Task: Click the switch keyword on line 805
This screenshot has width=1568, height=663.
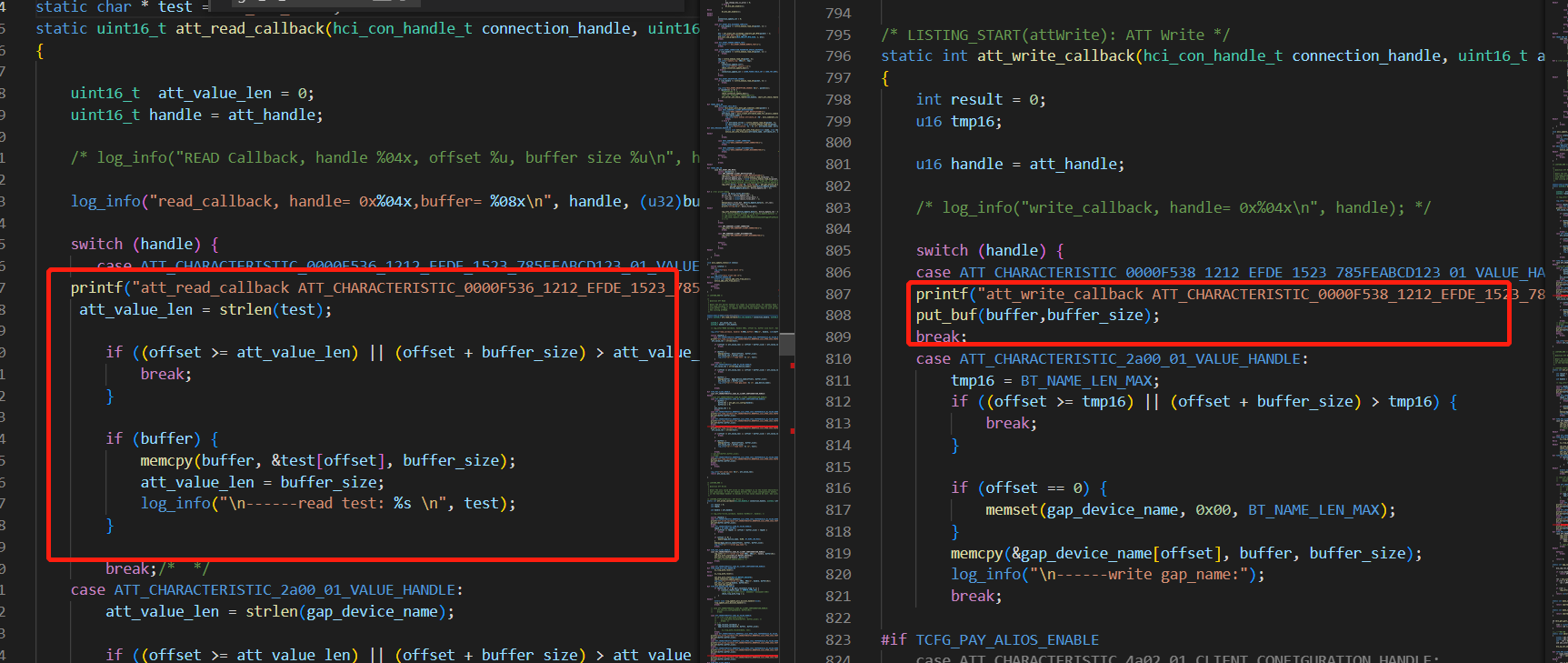Action: tap(943, 250)
